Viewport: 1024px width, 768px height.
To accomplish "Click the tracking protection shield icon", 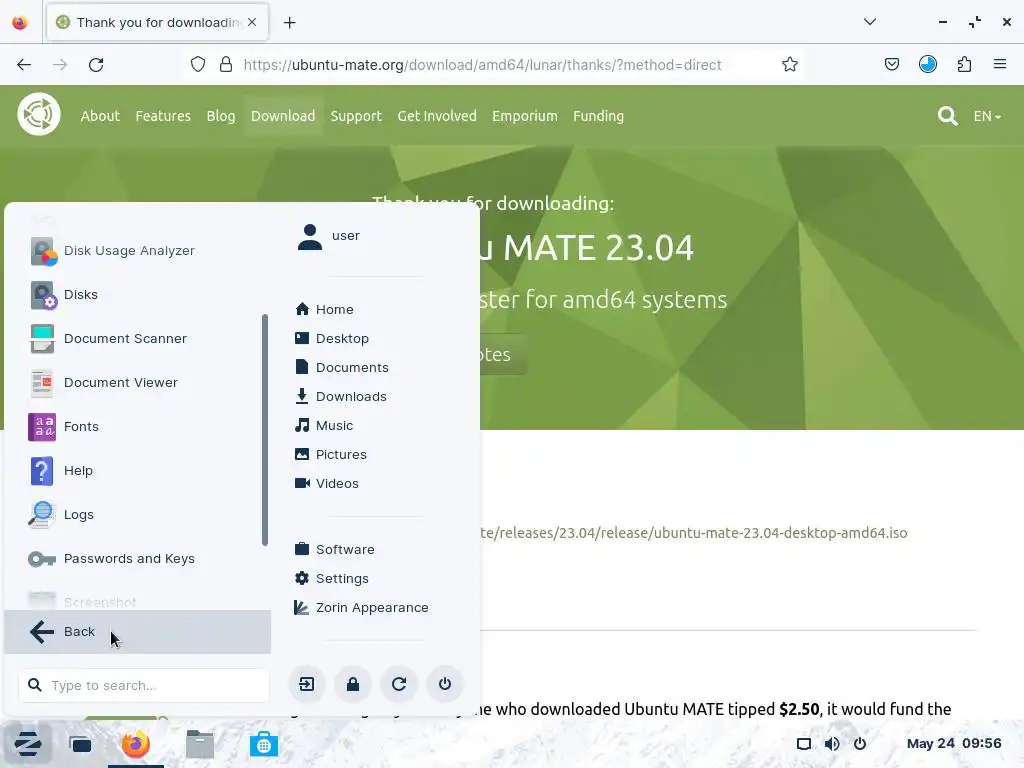I will coord(198,65).
